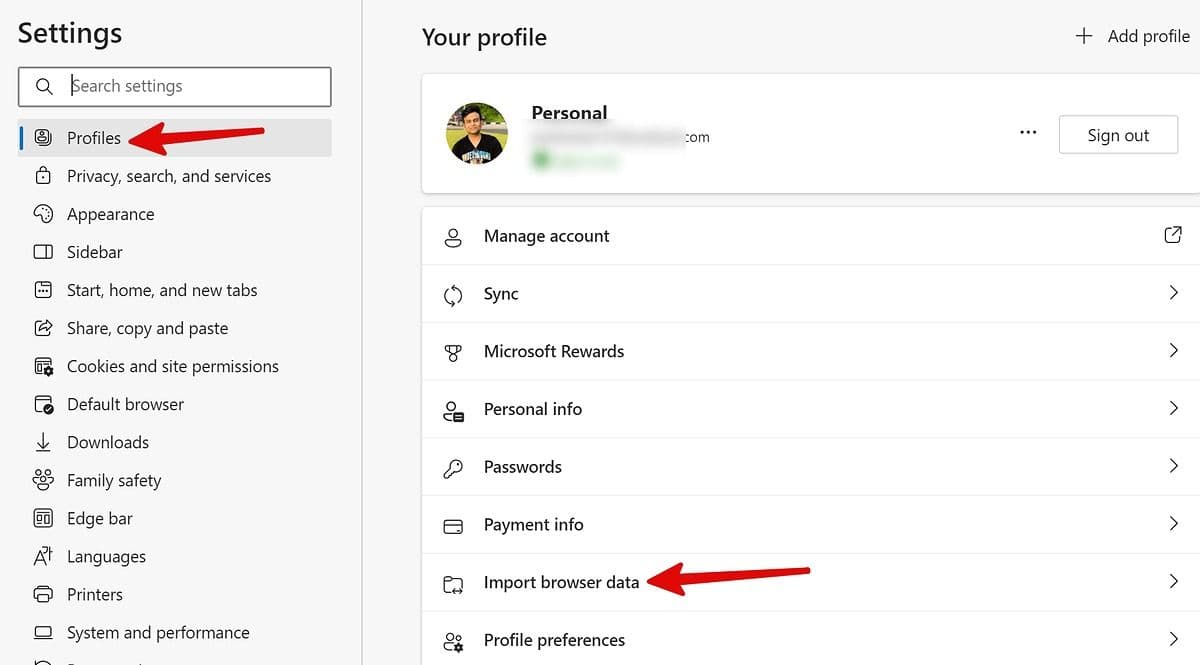
Task: Click the Payment info card icon
Action: [453, 525]
